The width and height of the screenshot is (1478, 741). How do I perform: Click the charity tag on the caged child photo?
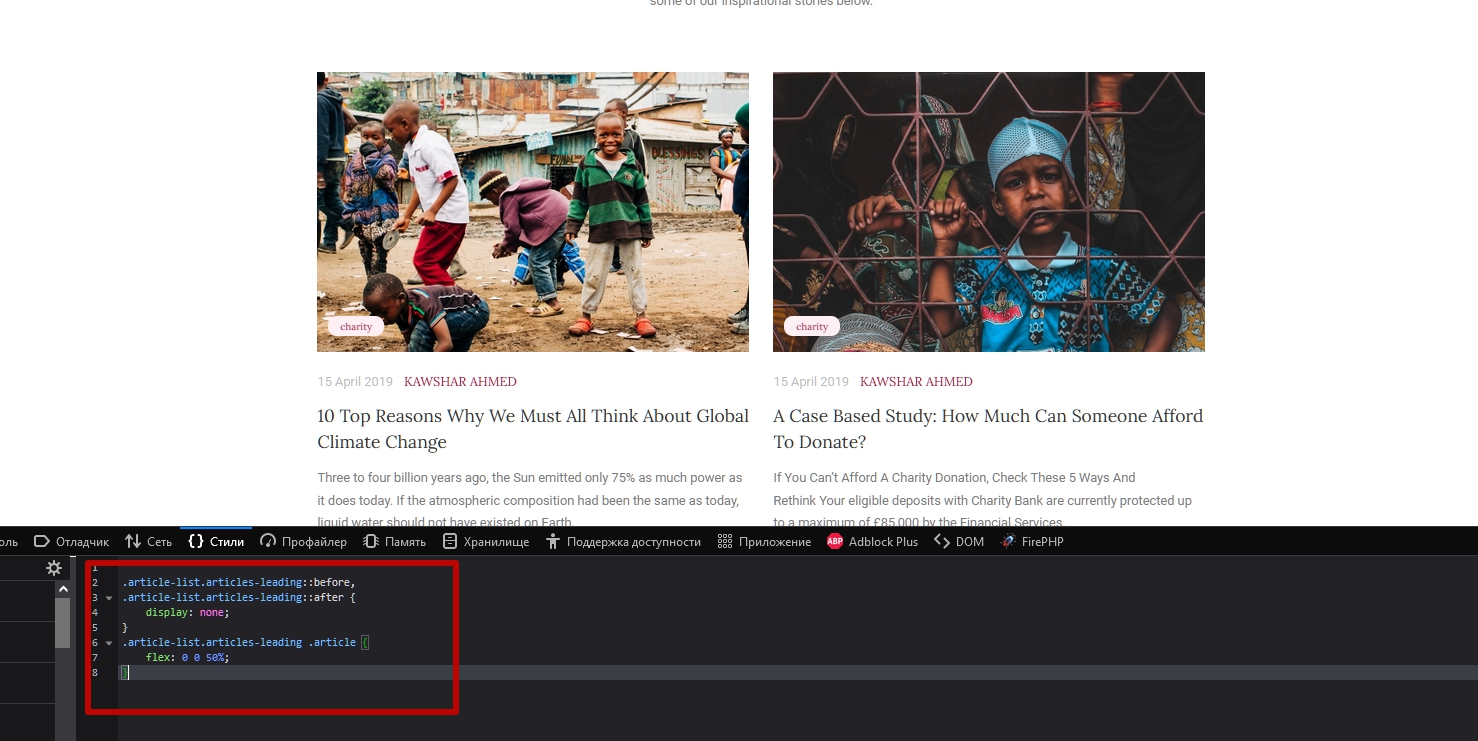[811, 327]
